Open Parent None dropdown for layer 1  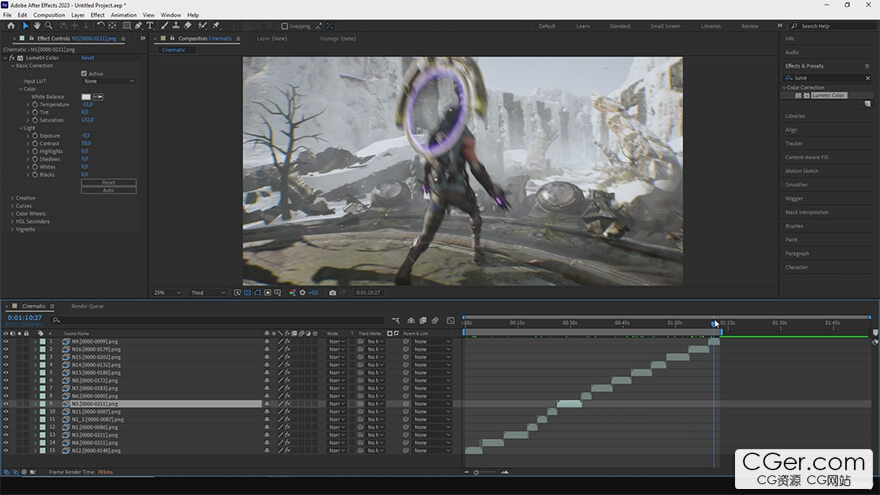[x=432, y=341]
